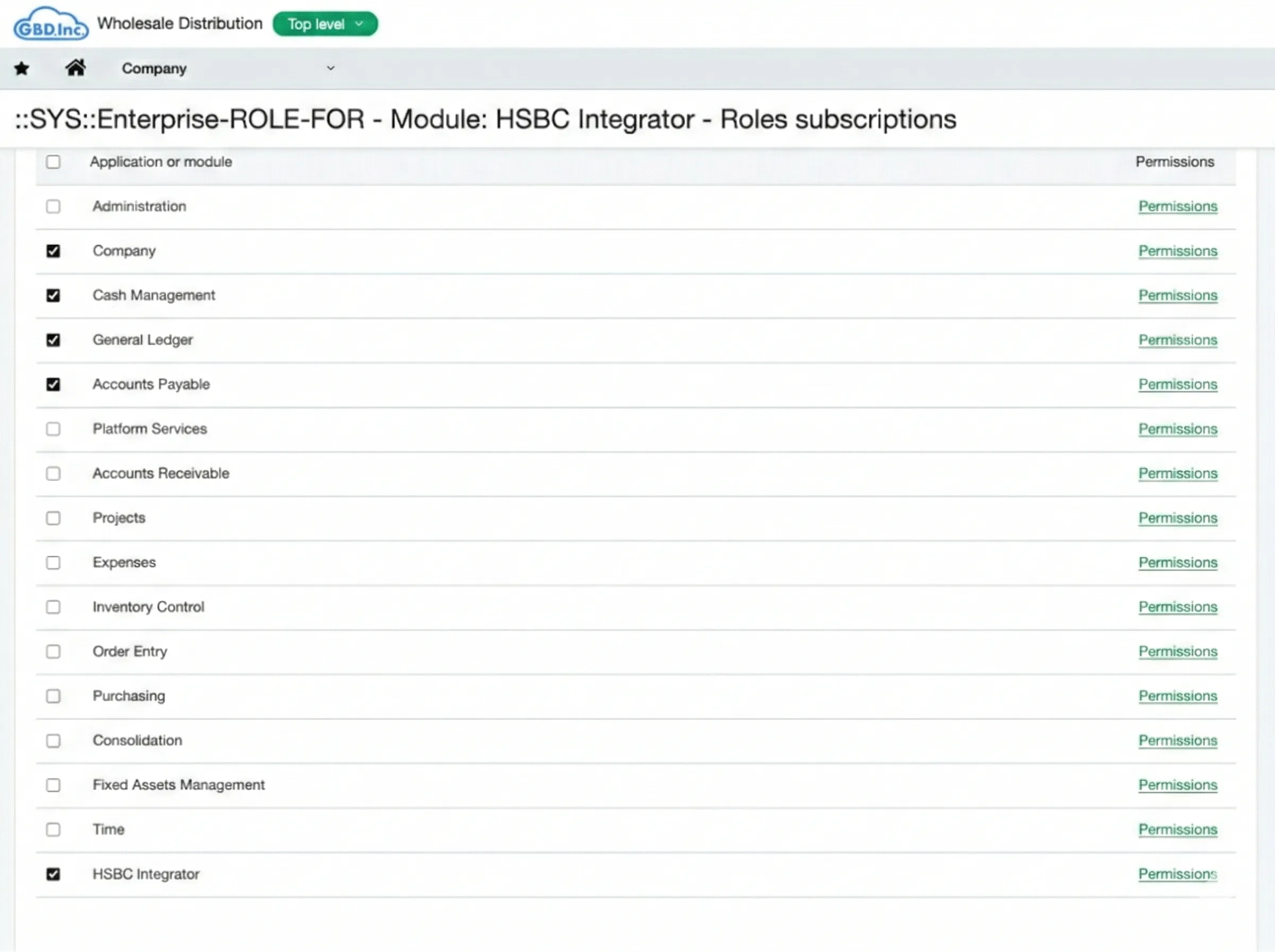Screen dimensions: 1275x952
Task: Select the 'HSBC Integrator' row label
Action: pos(146,874)
